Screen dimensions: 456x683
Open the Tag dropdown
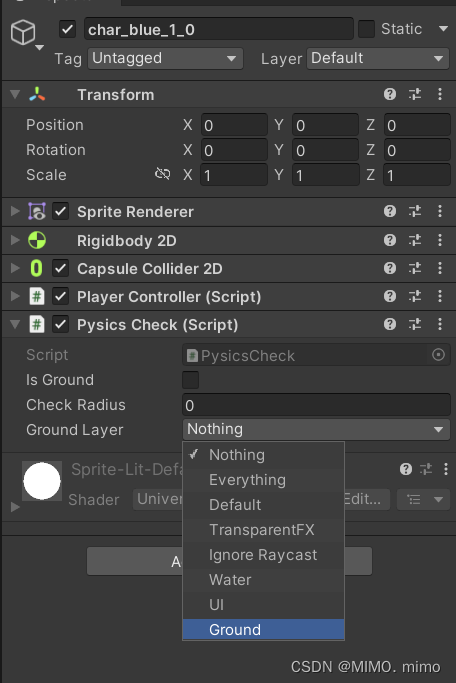tap(165, 58)
